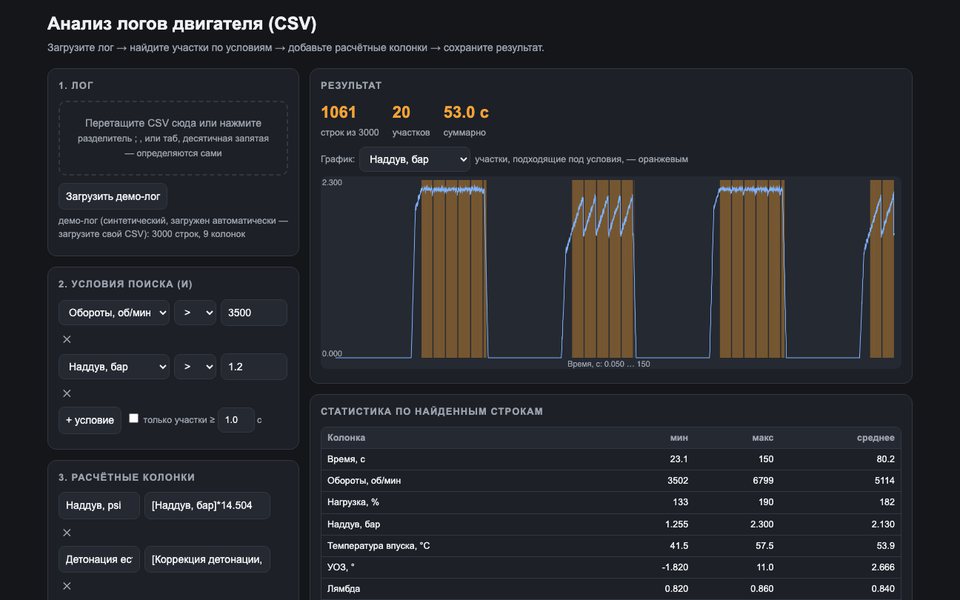This screenshot has height=600, width=960.
Task: Open the График series dropdown
Action: (414, 159)
